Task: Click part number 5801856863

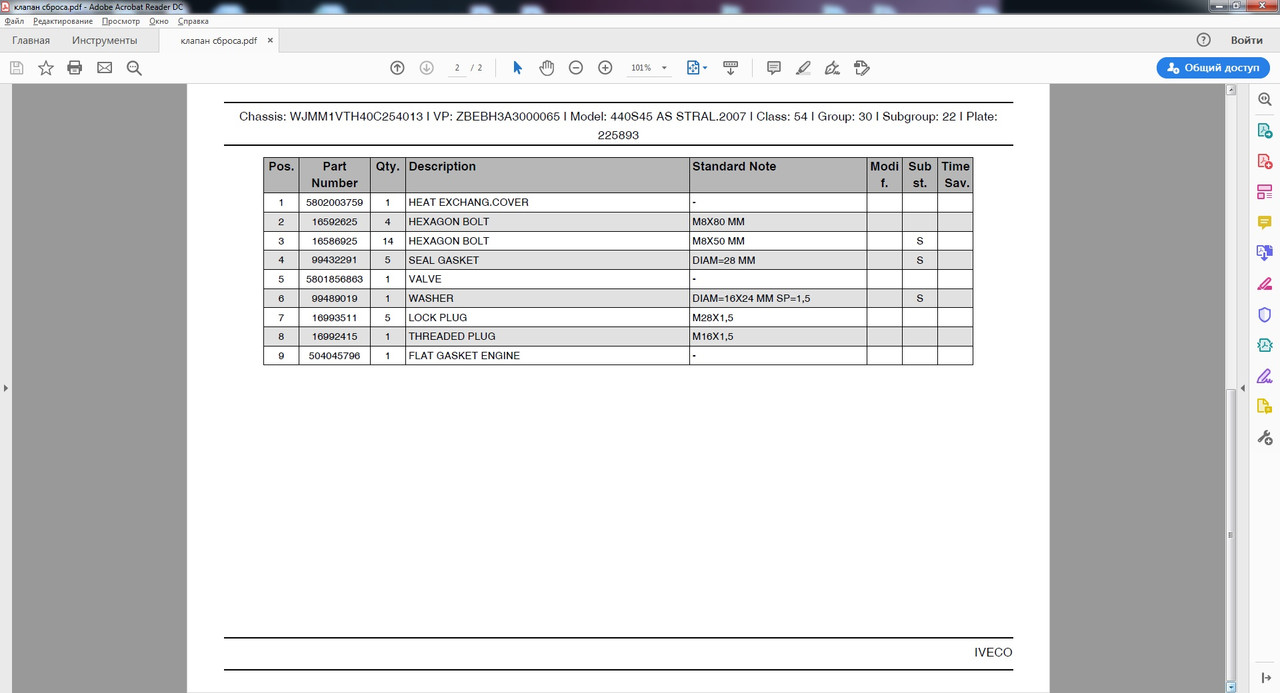Action: point(334,279)
